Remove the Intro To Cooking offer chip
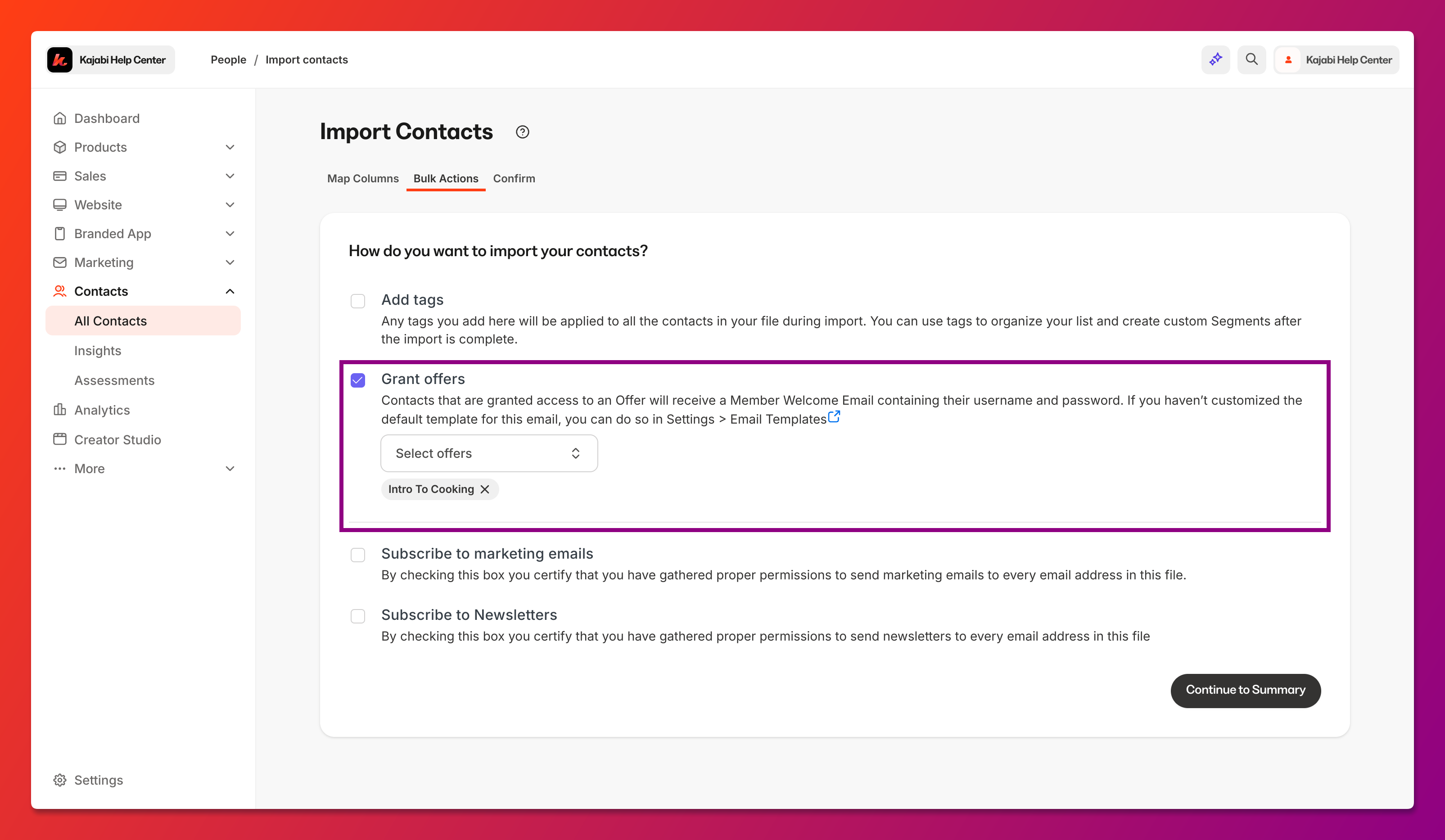1445x840 pixels. 484,489
